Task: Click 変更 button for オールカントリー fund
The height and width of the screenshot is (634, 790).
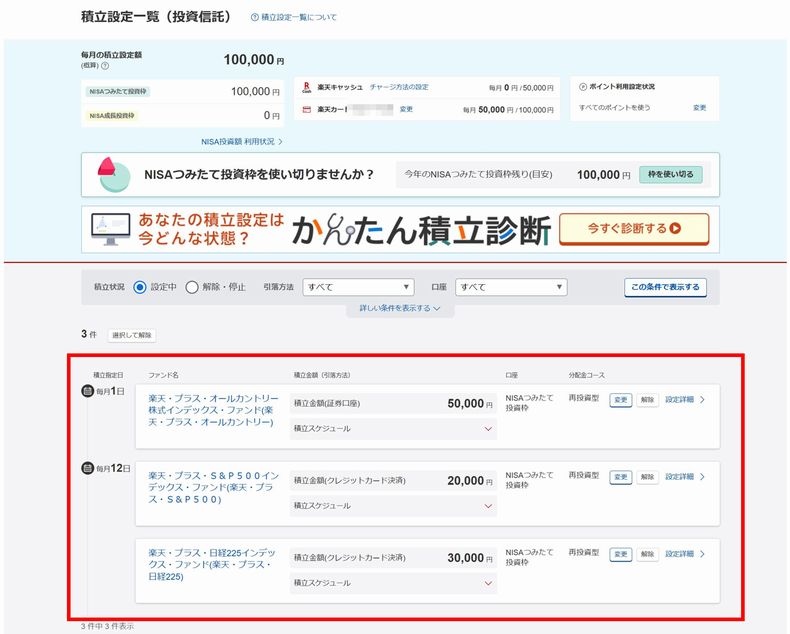Action: (621, 400)
